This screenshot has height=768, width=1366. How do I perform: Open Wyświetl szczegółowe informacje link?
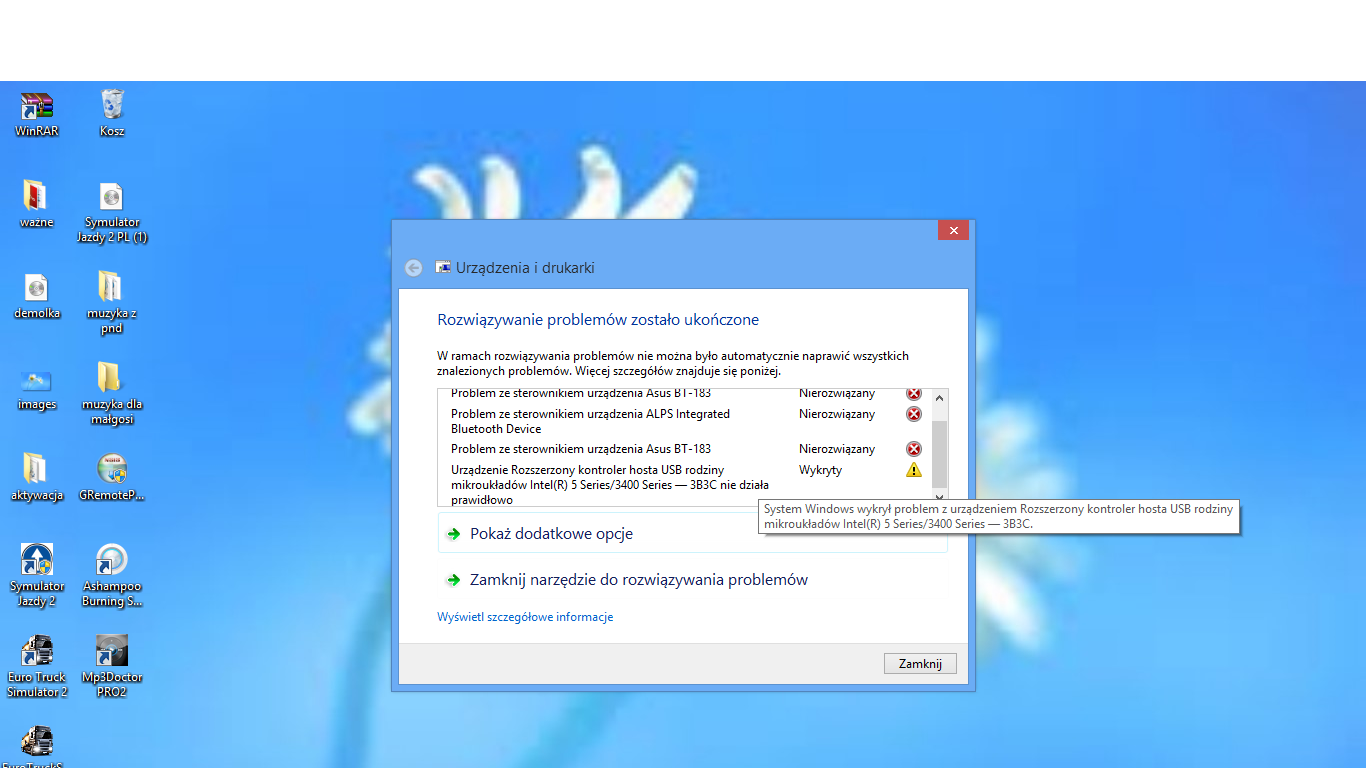pos(525,617)
